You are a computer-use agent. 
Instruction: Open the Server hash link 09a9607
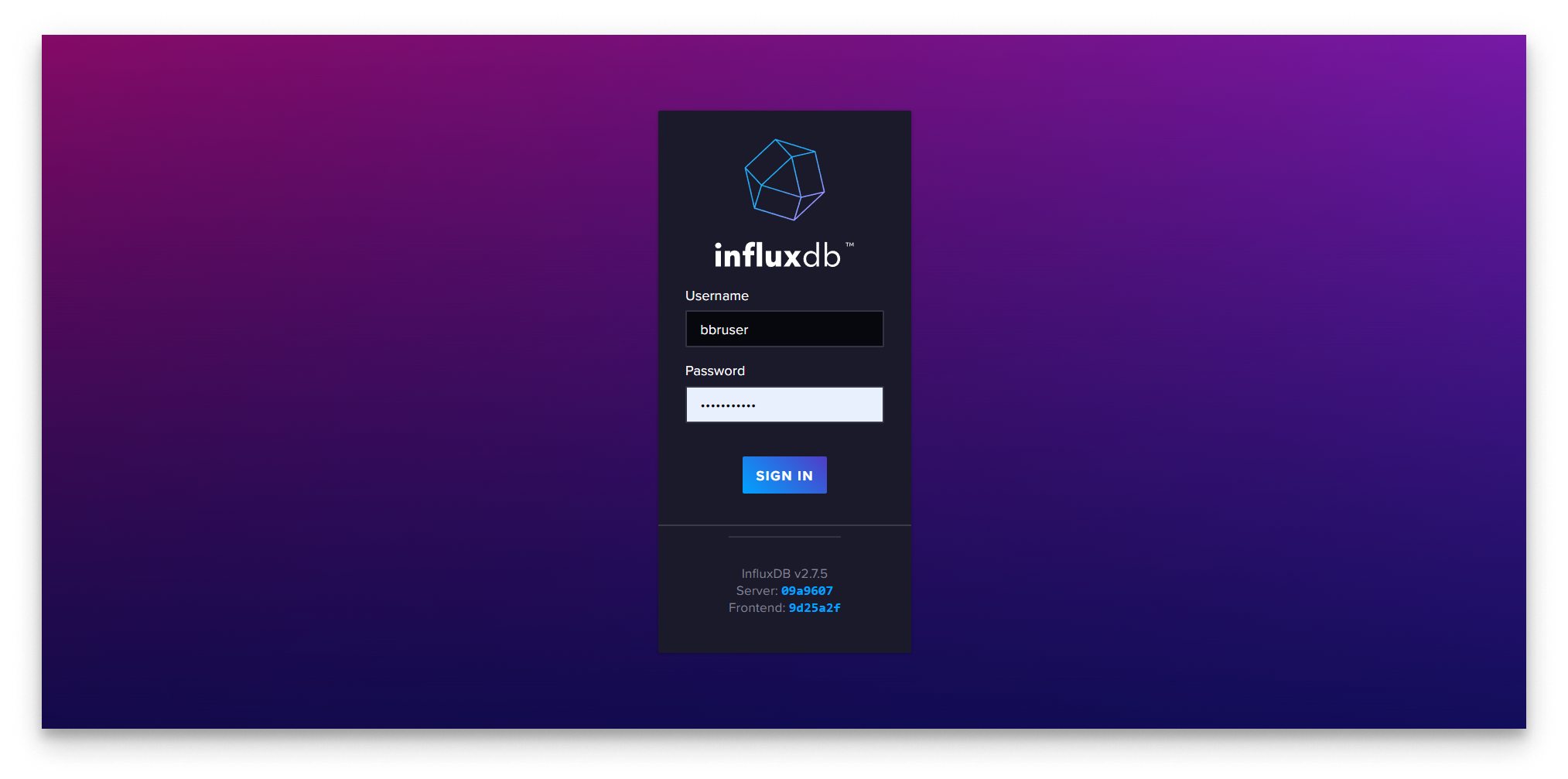(806, 590)
